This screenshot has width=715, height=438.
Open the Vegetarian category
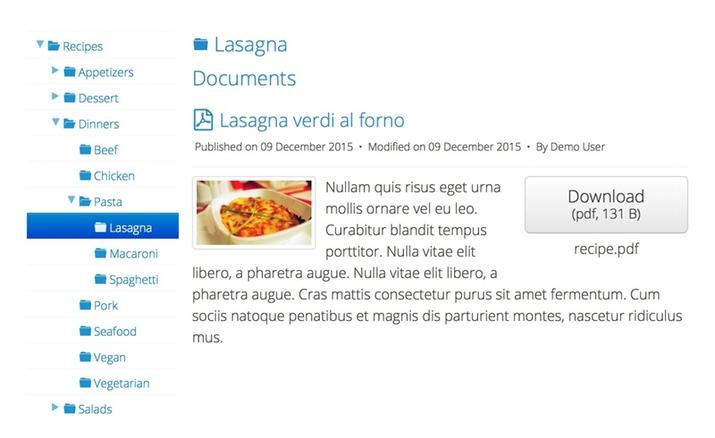click(121, 383)
